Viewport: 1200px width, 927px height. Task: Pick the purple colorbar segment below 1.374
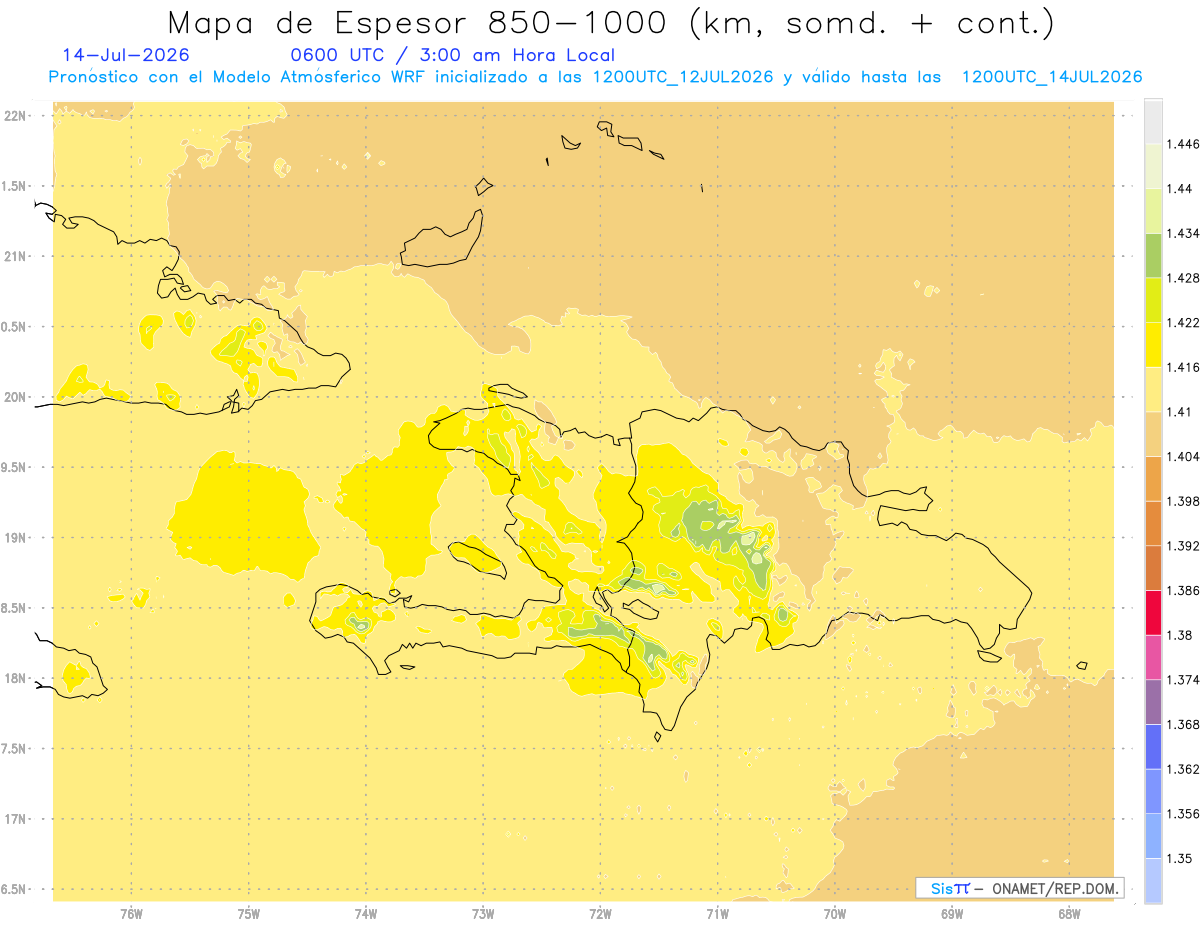coord(1153,701)
